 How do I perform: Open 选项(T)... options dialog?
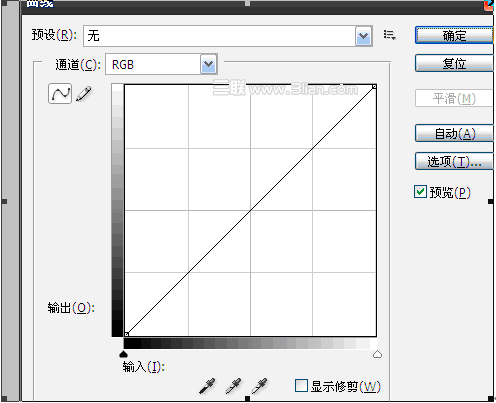454,162
